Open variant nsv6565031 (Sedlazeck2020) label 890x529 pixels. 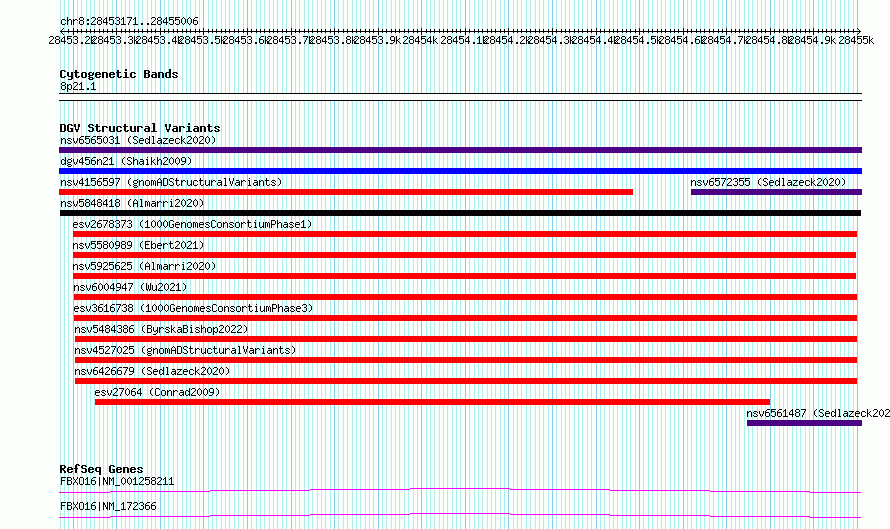138,140
